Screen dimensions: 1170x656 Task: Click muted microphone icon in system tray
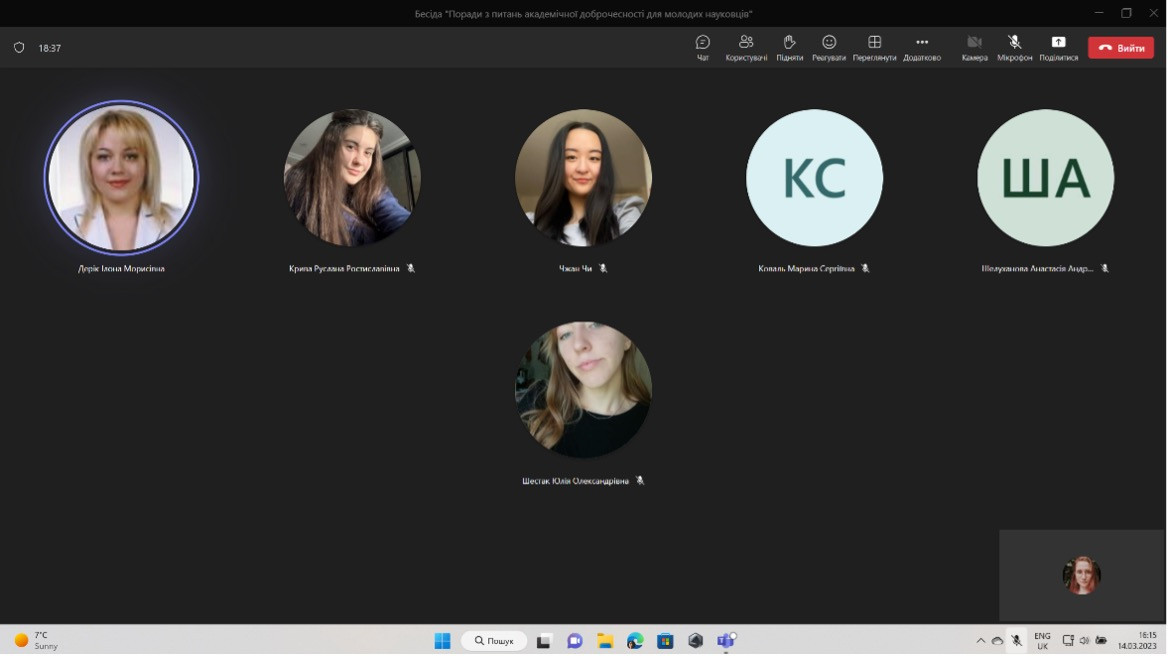pyautogui.click(x=1016, y=641)
